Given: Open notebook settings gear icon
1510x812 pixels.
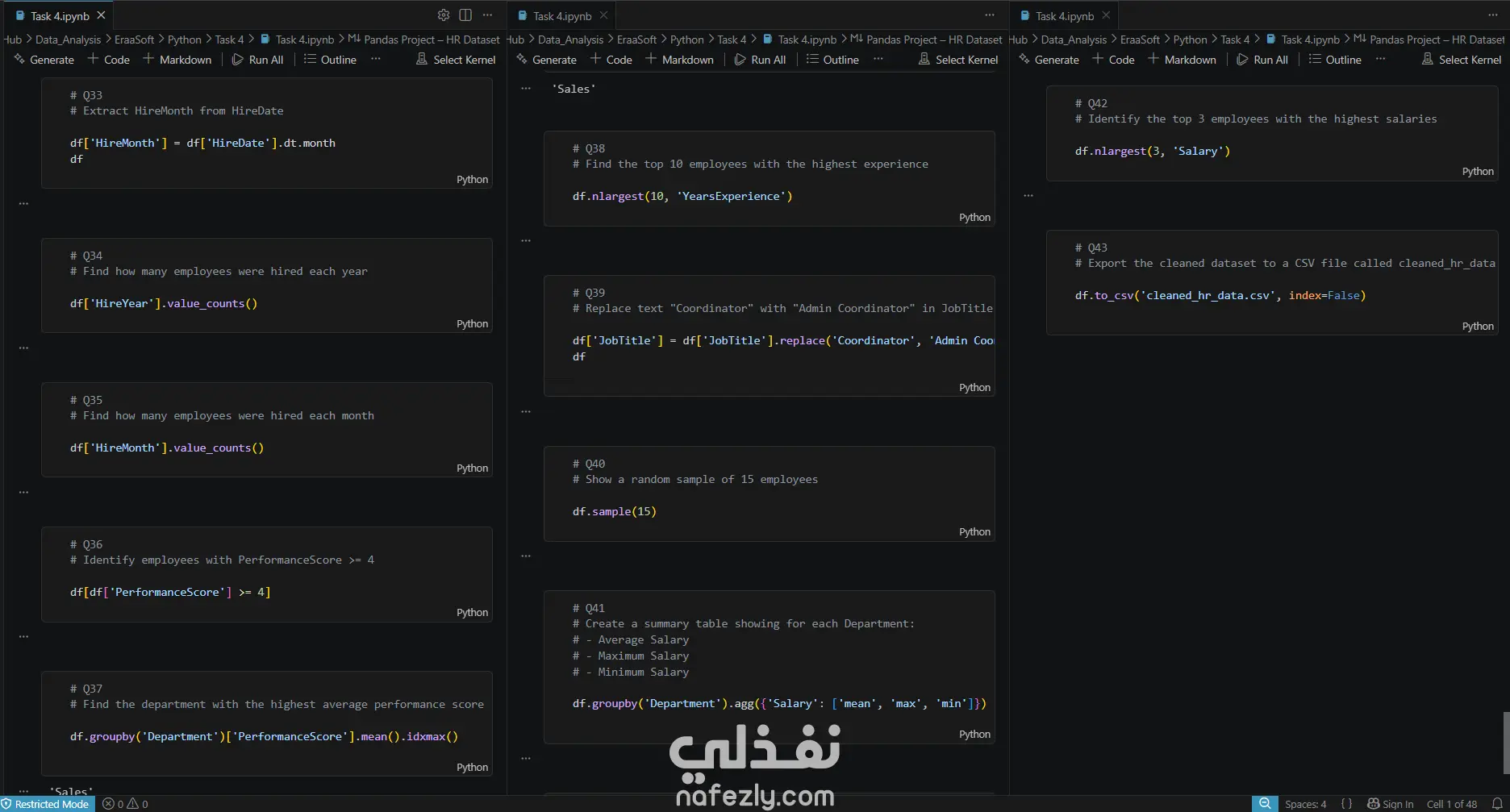Looking at the screenshot, I should pyautogui.click(x=444, y=15).
